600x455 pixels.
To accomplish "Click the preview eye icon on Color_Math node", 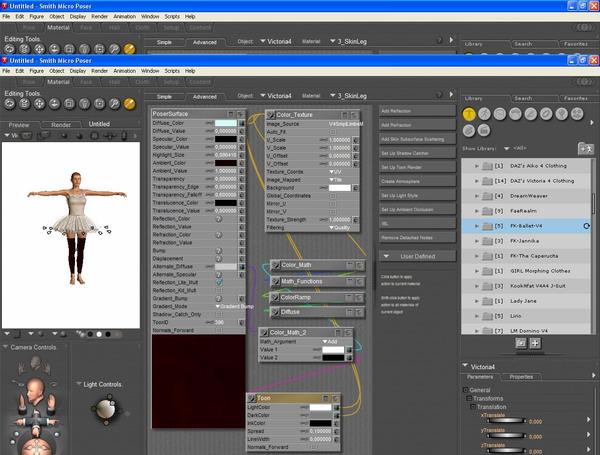I will coord(276,265).
